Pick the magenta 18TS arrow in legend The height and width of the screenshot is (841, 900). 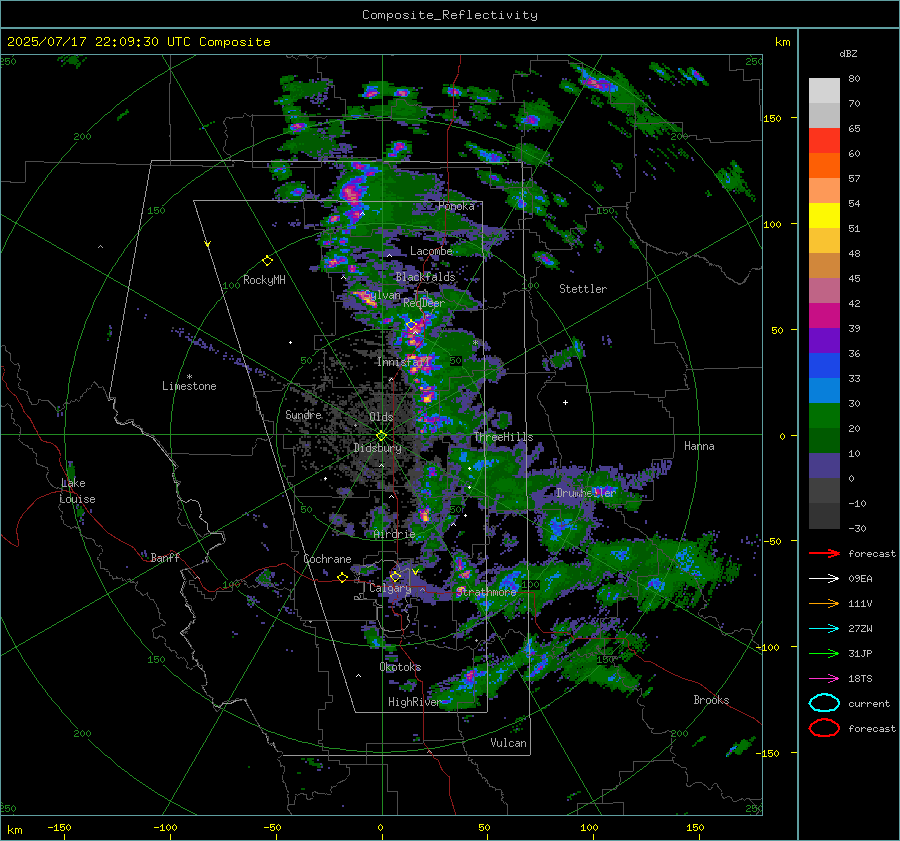coord(824,679)
